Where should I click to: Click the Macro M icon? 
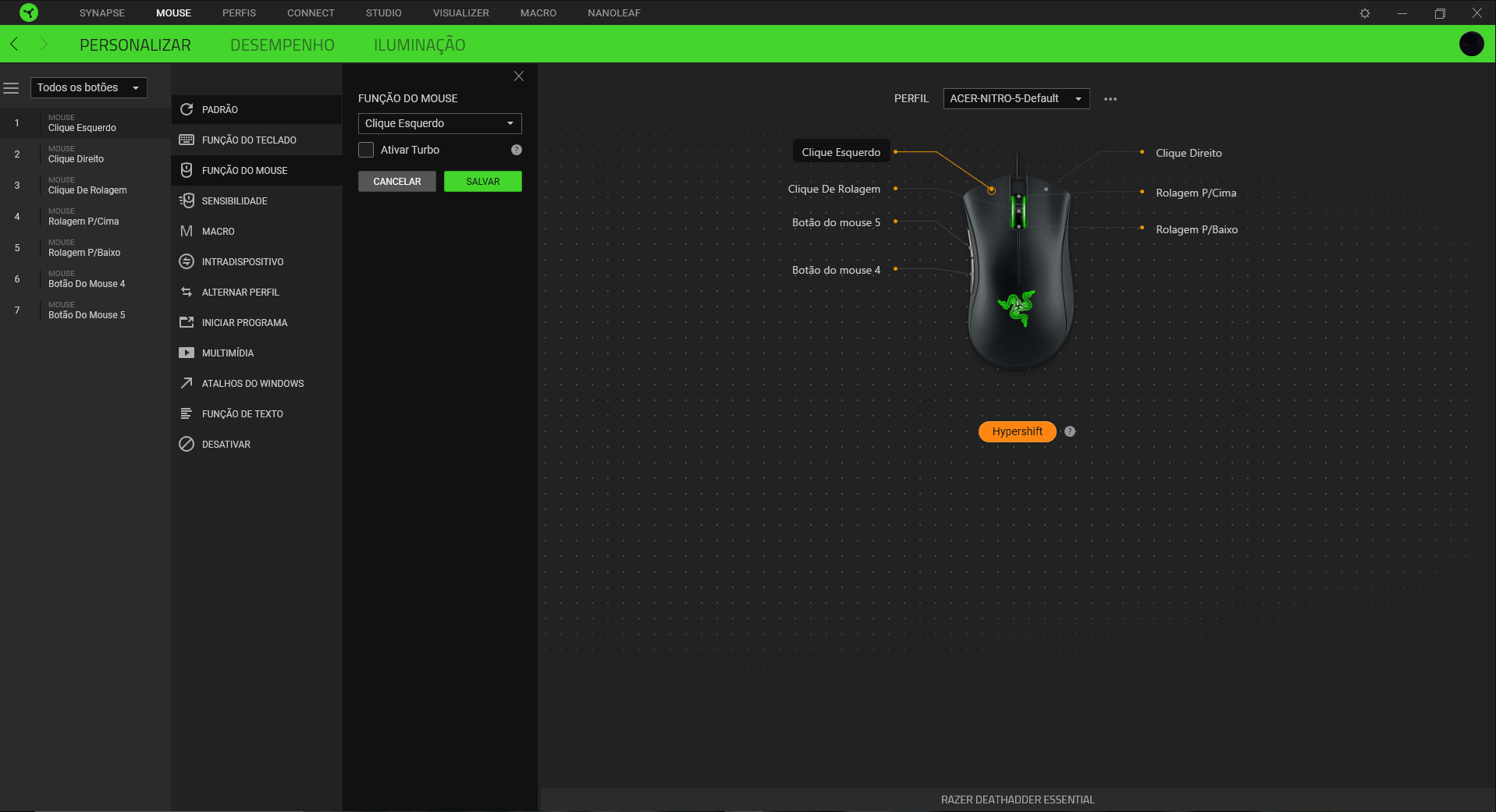pyautogui.click(x=187, y=231)
